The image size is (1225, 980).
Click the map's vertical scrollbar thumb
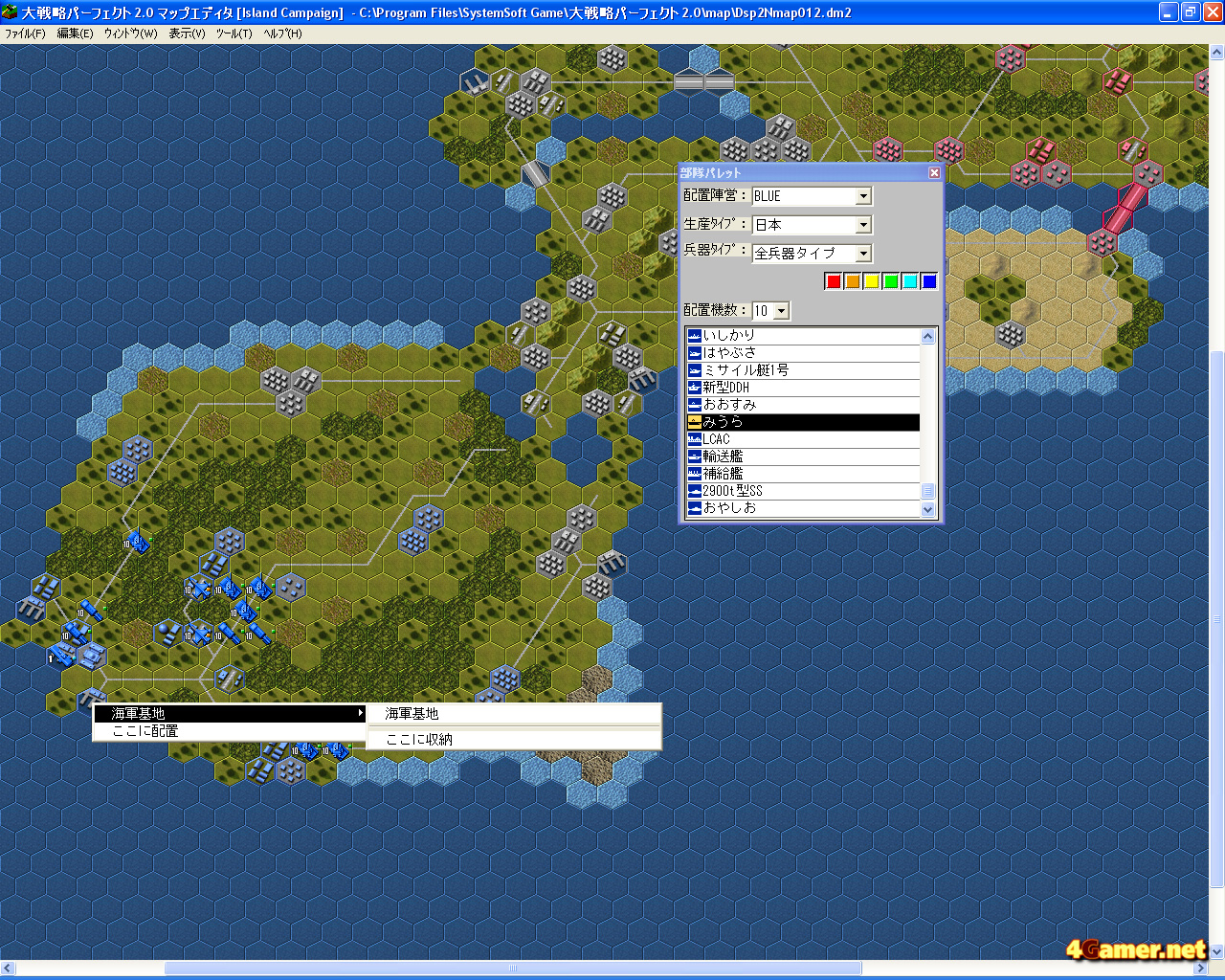pyautogui.click(x=1217, y=618)
